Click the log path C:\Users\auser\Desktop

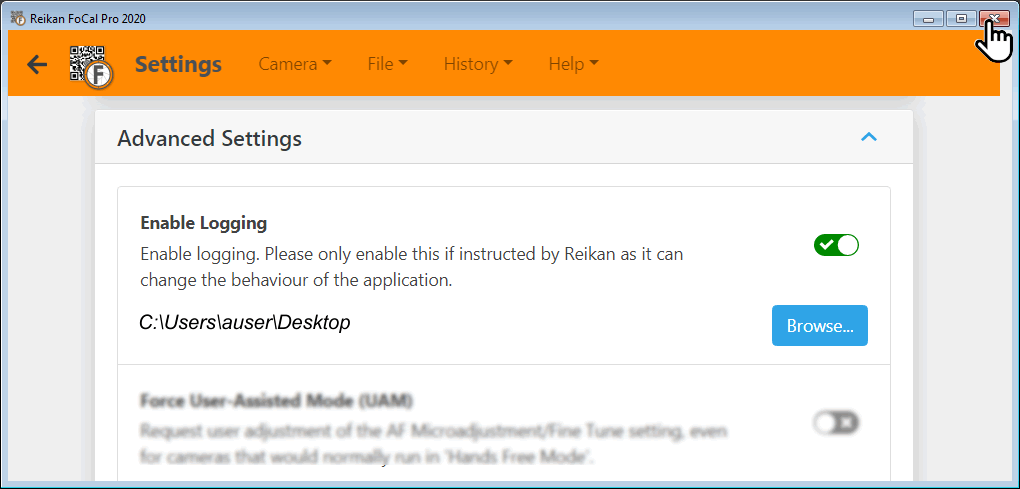coord(245,322)
